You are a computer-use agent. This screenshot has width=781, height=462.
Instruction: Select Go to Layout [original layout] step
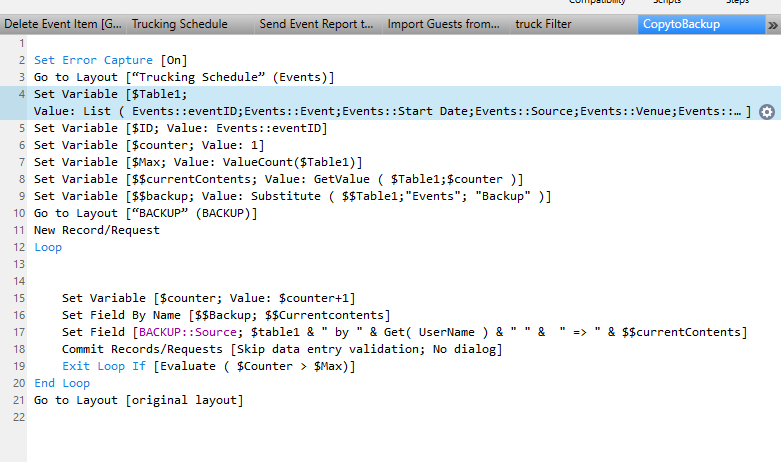[x=138, y=400]
